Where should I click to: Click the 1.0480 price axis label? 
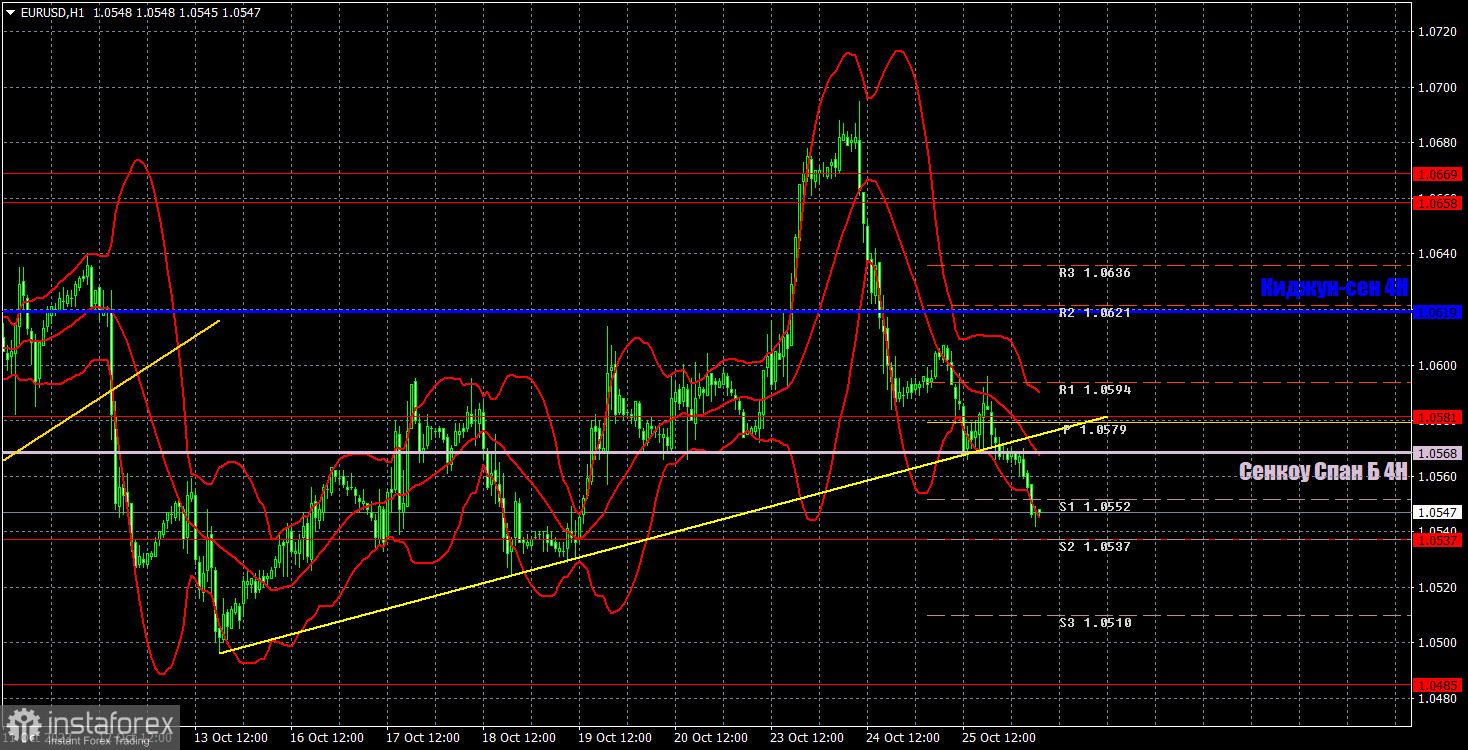pyautogui.click(x=1438, y=698)
